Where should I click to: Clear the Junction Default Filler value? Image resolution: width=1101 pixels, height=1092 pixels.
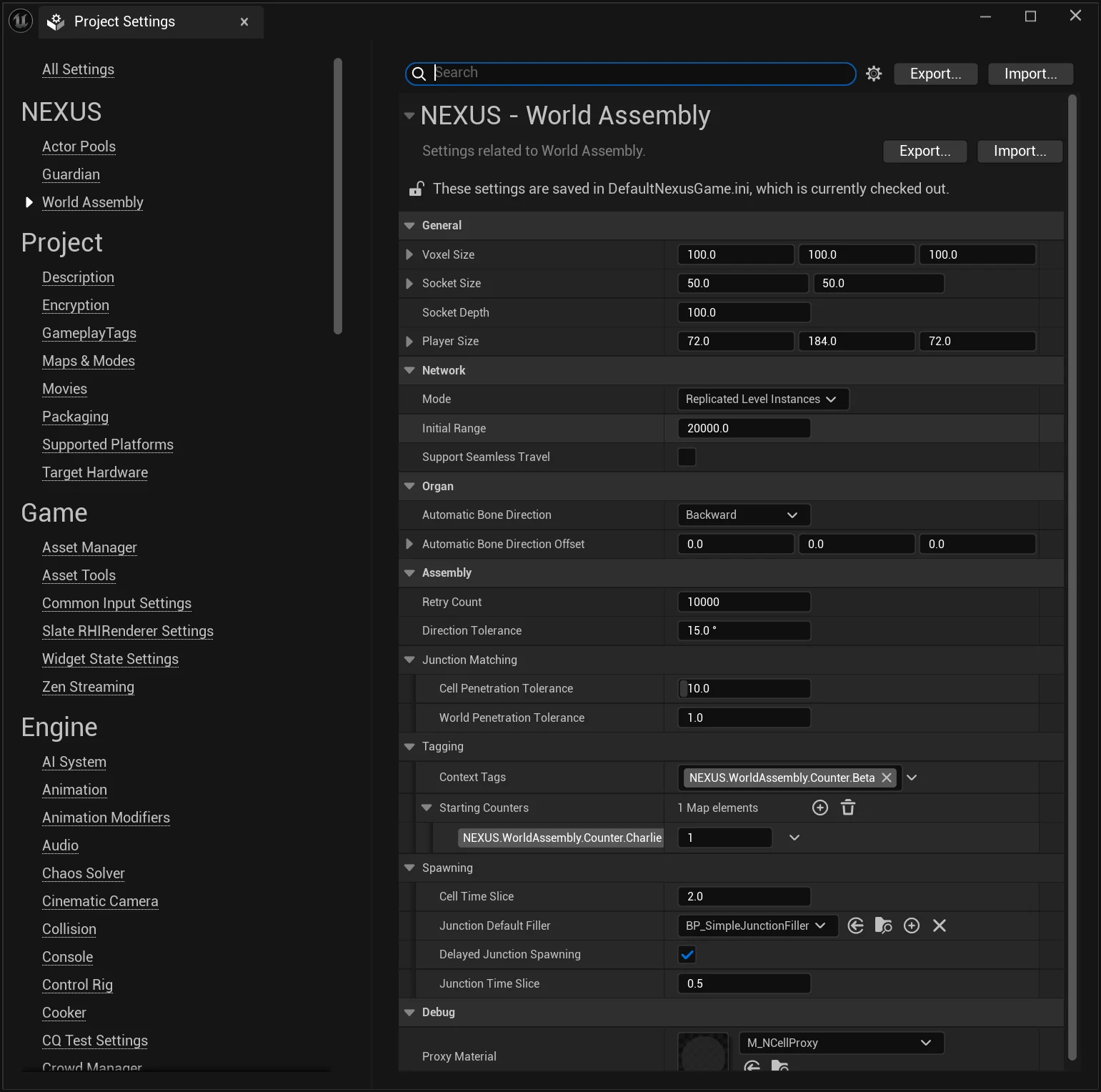[x=940, y=926]
